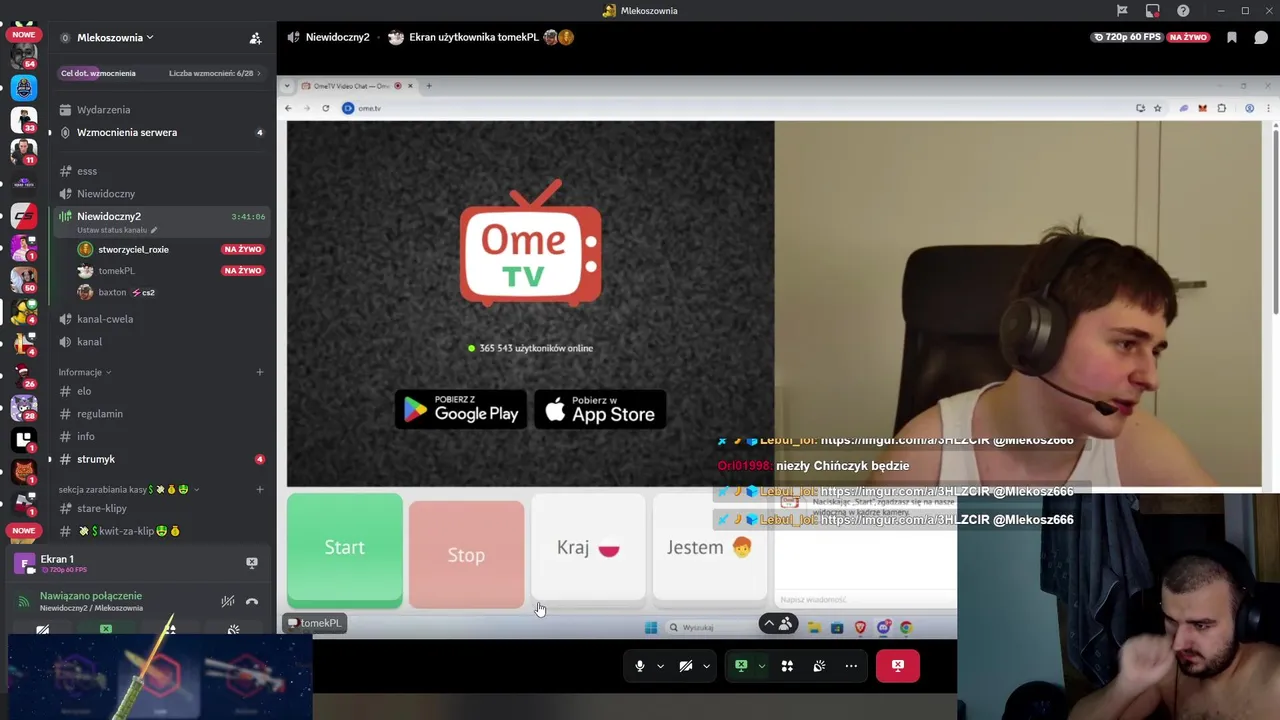Mute microphone in the call control bar
Viewport: 1280px width, 720px height.
[640, 666]
